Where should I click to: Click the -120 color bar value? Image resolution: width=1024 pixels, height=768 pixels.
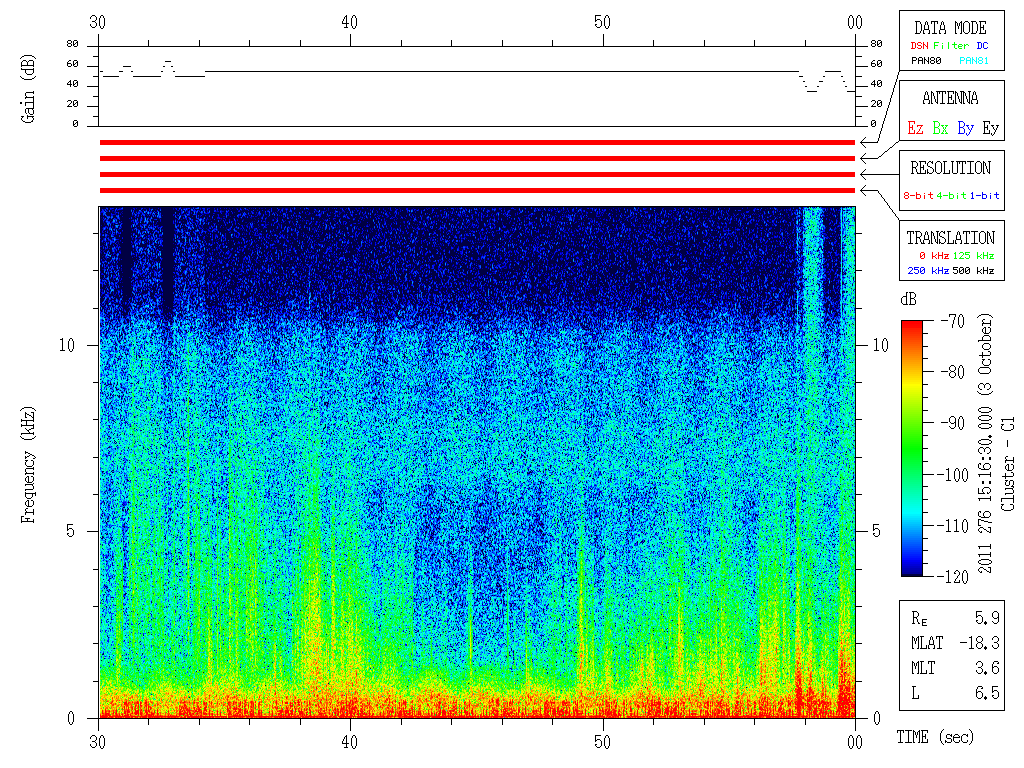click(x=955, y=576)
